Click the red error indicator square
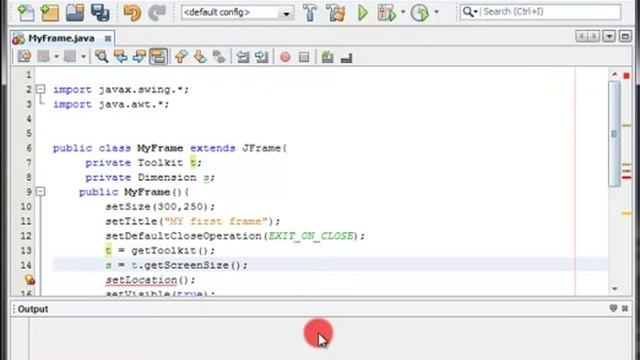The height and width of the screenshot is (360, 640). pos(627,76)
